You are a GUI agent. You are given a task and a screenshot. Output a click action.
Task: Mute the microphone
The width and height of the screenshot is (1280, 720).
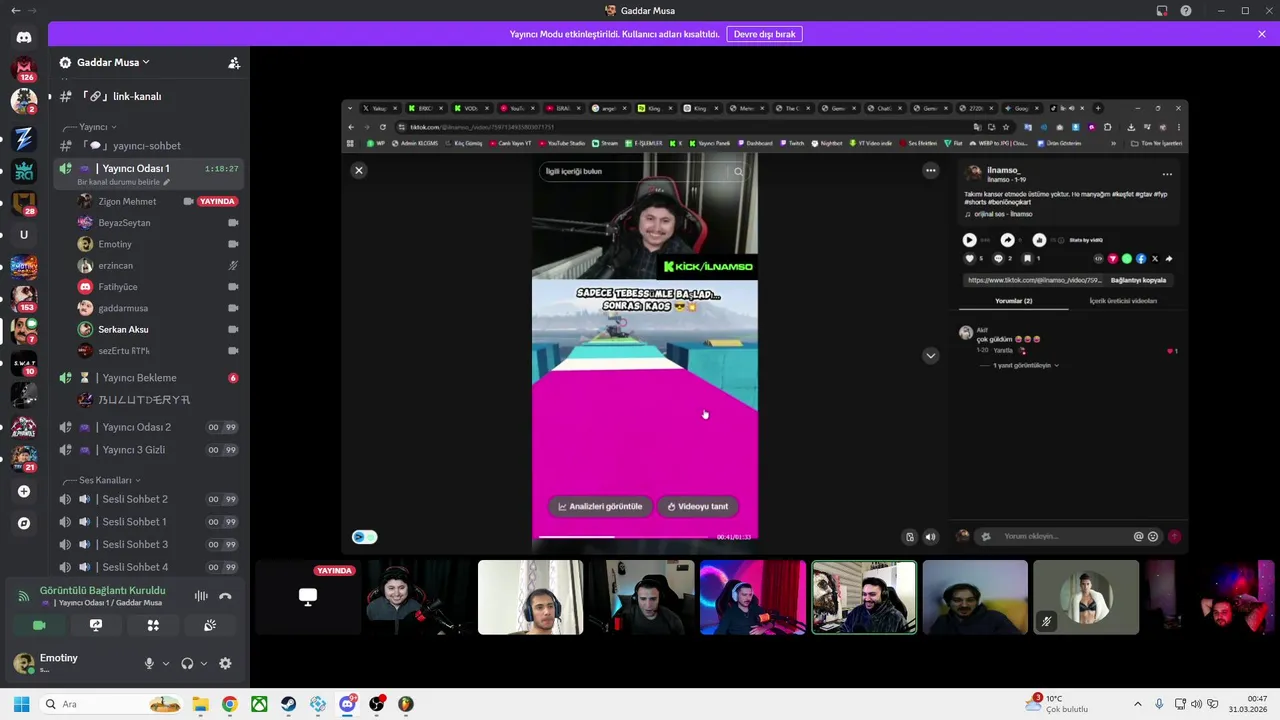[149, 663]
